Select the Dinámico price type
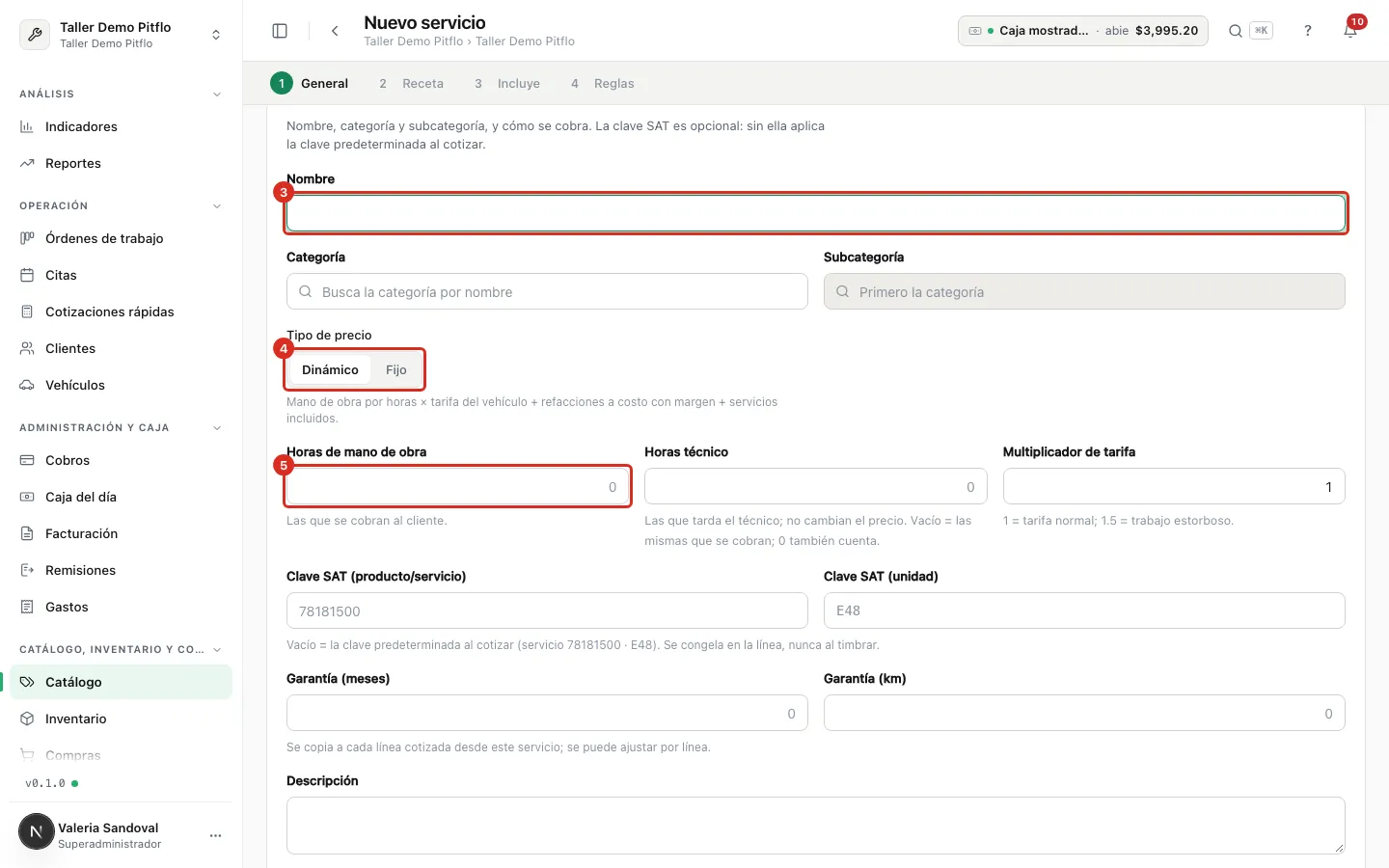This screenshot has width=1389, height=868. tap(330, 369)
